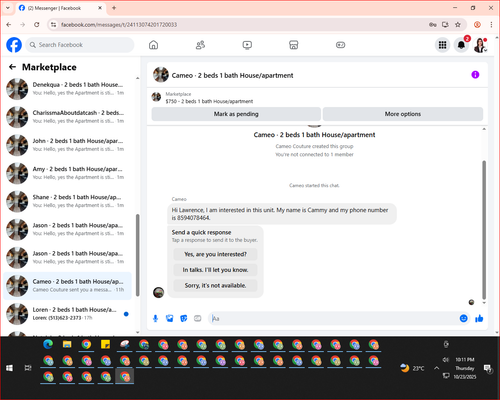Open the Denekqua conversation

click(x=68, y=89)
